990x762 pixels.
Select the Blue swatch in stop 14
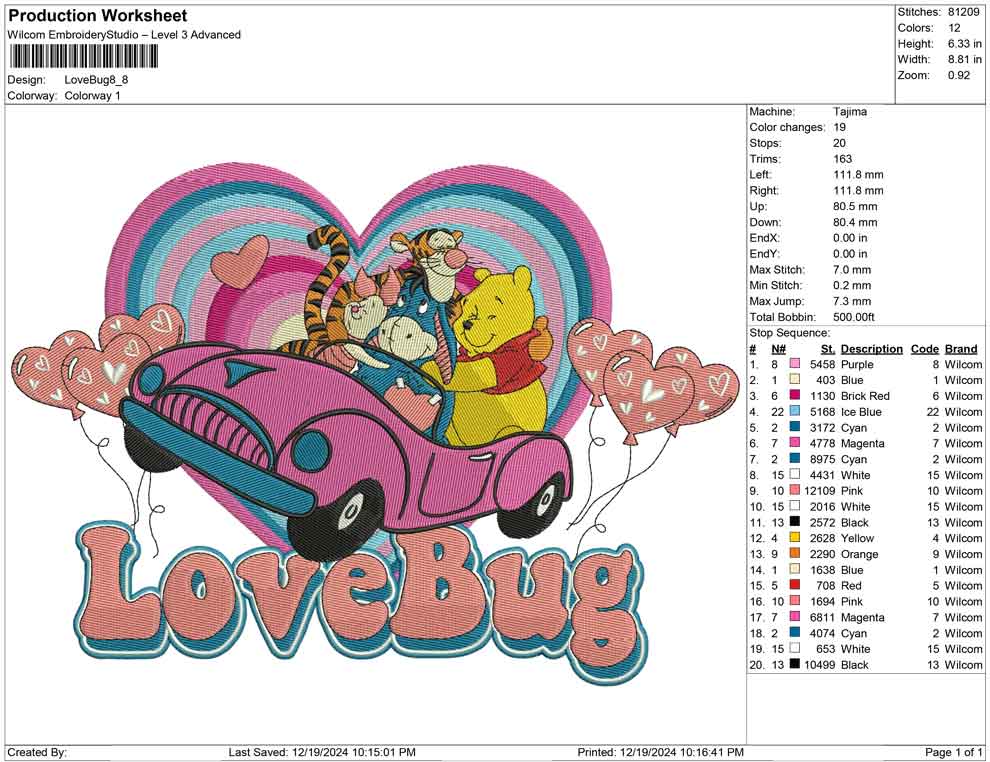point(795,569)
